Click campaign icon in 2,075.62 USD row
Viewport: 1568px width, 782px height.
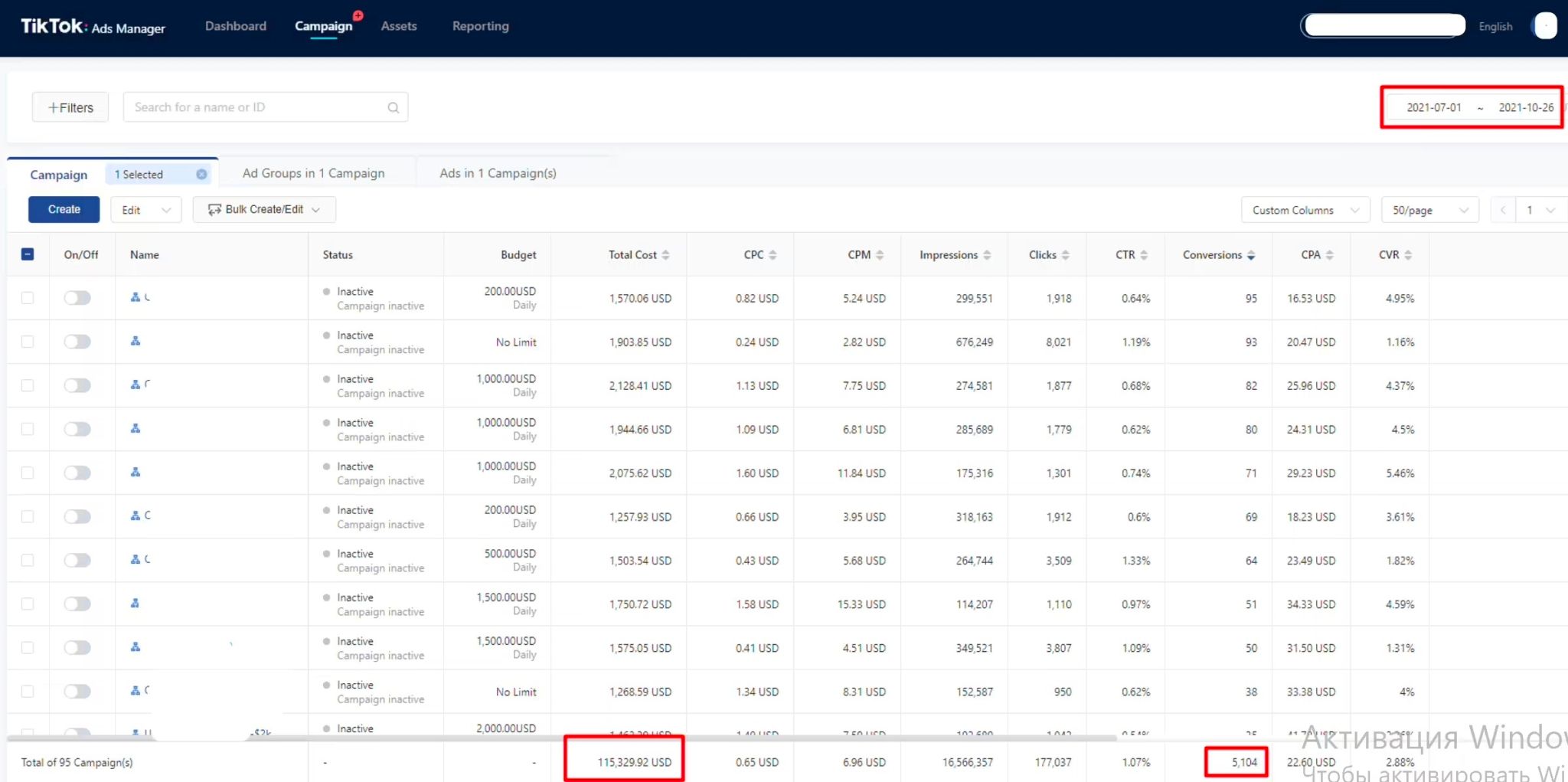pyautogui.click(x=136, y=472)
